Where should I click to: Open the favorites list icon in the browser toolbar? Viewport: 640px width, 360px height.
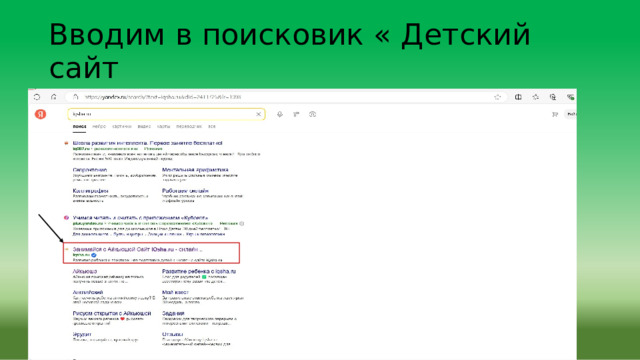click(x=536, y=97)
